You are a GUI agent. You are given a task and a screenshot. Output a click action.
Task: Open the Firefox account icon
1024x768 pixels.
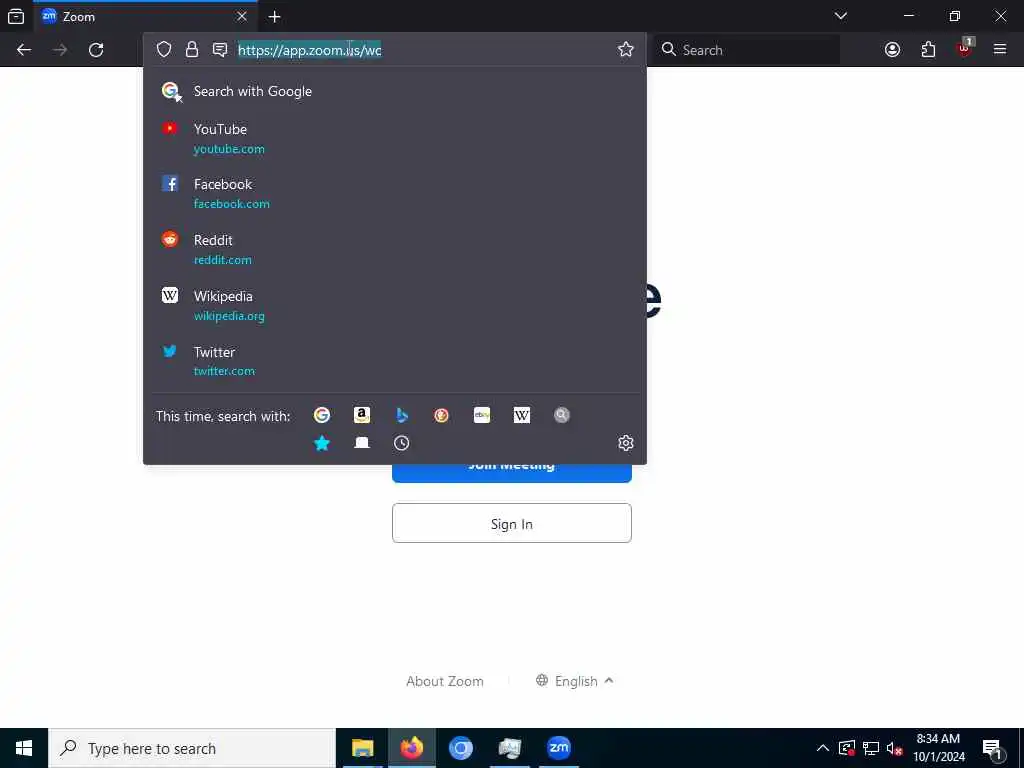tap(892, 50)
